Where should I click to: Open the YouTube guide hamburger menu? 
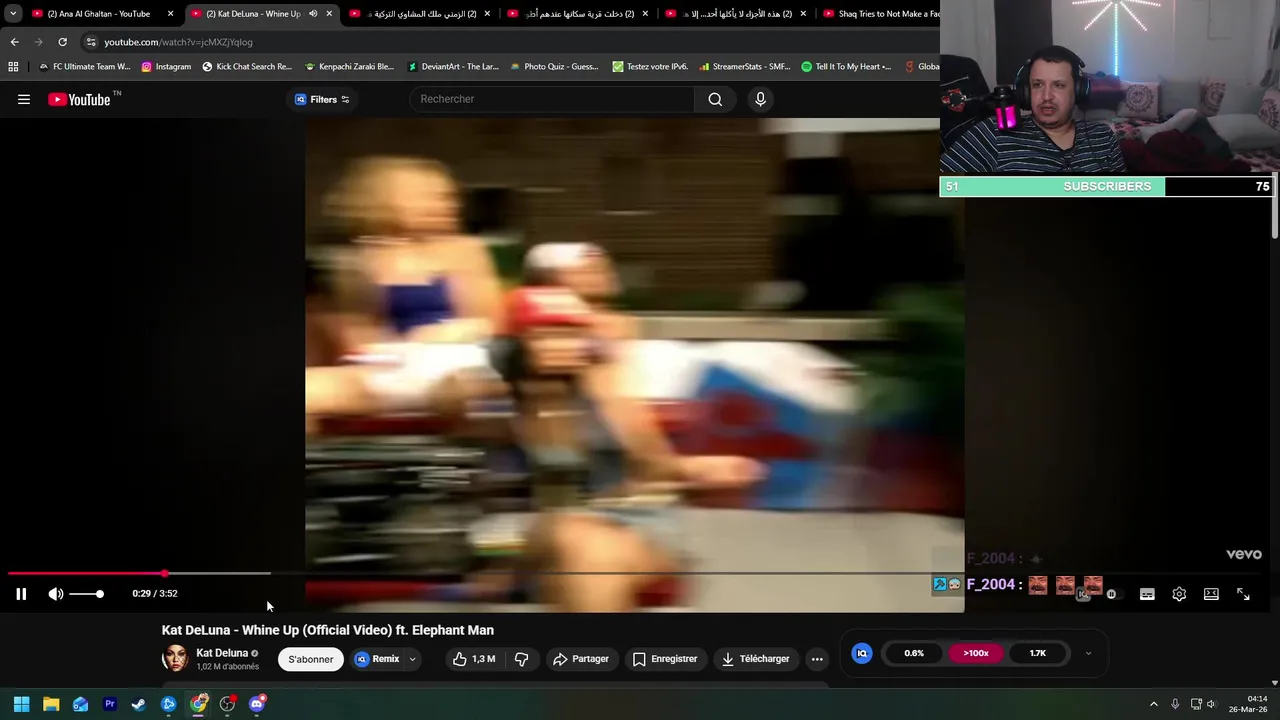pyautogui.click(x=24, y=99)
